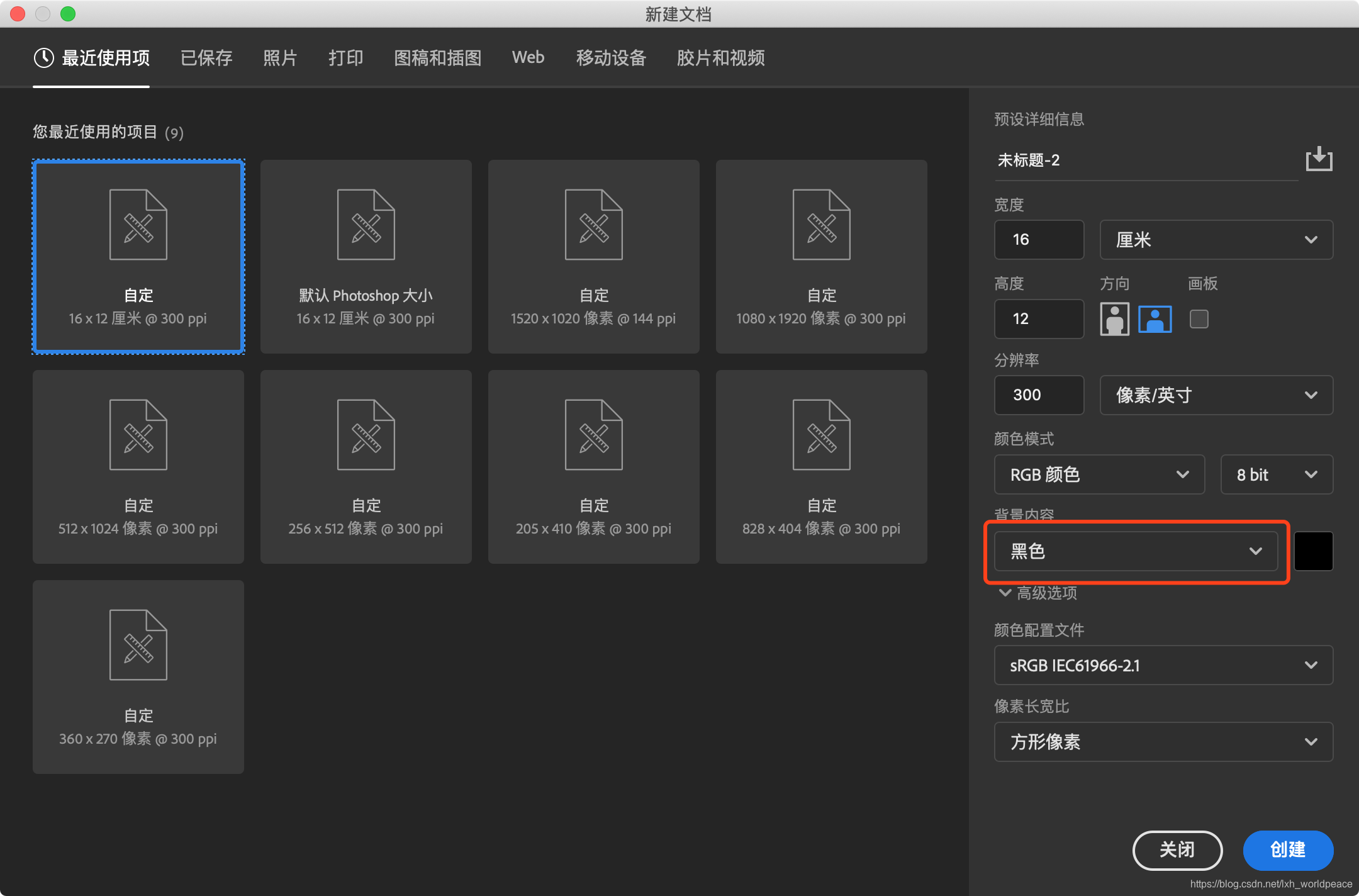The height and width of the screenshot is (896, 1359).
Task: Open the 8 bit depth dropdown
Action: click(x=1277, y=474)
